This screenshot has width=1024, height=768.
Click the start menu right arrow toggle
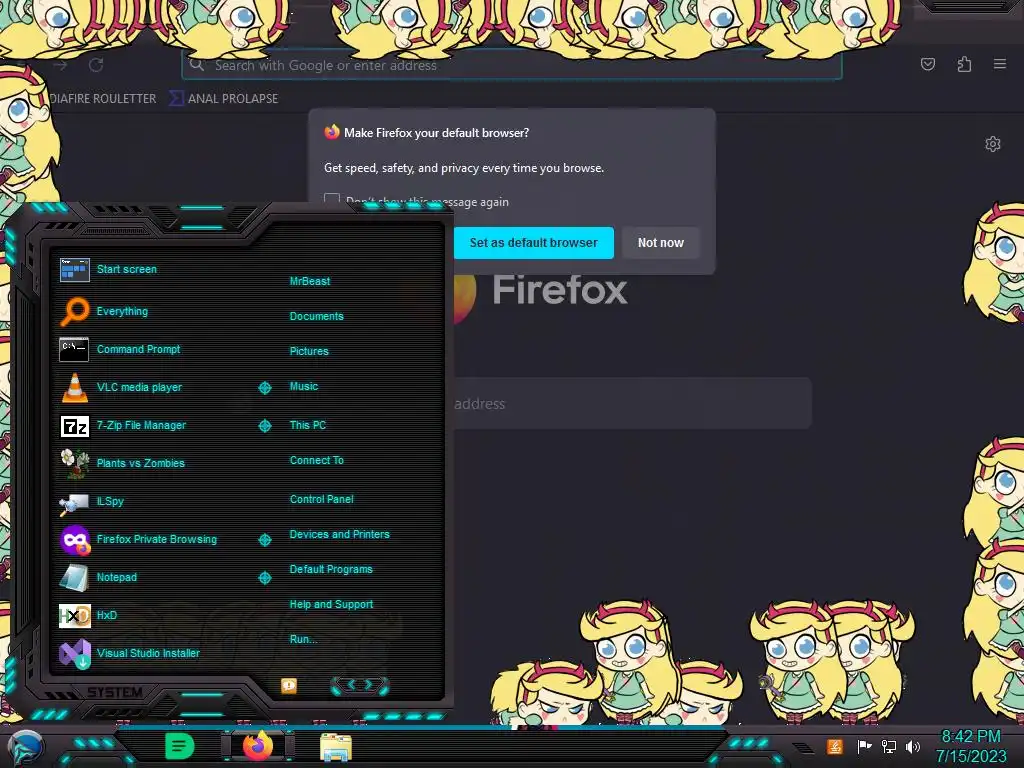tap(368, 684)
